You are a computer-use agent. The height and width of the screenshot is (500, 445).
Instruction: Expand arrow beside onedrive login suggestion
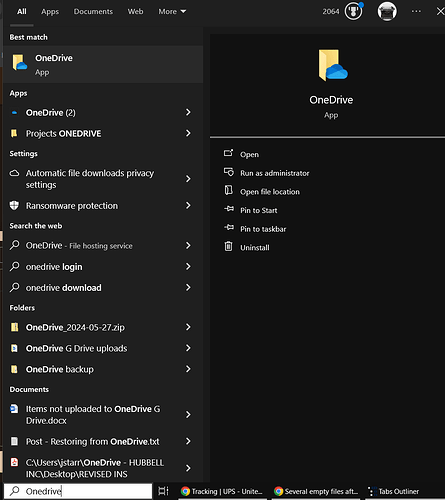tap(188, 266)
